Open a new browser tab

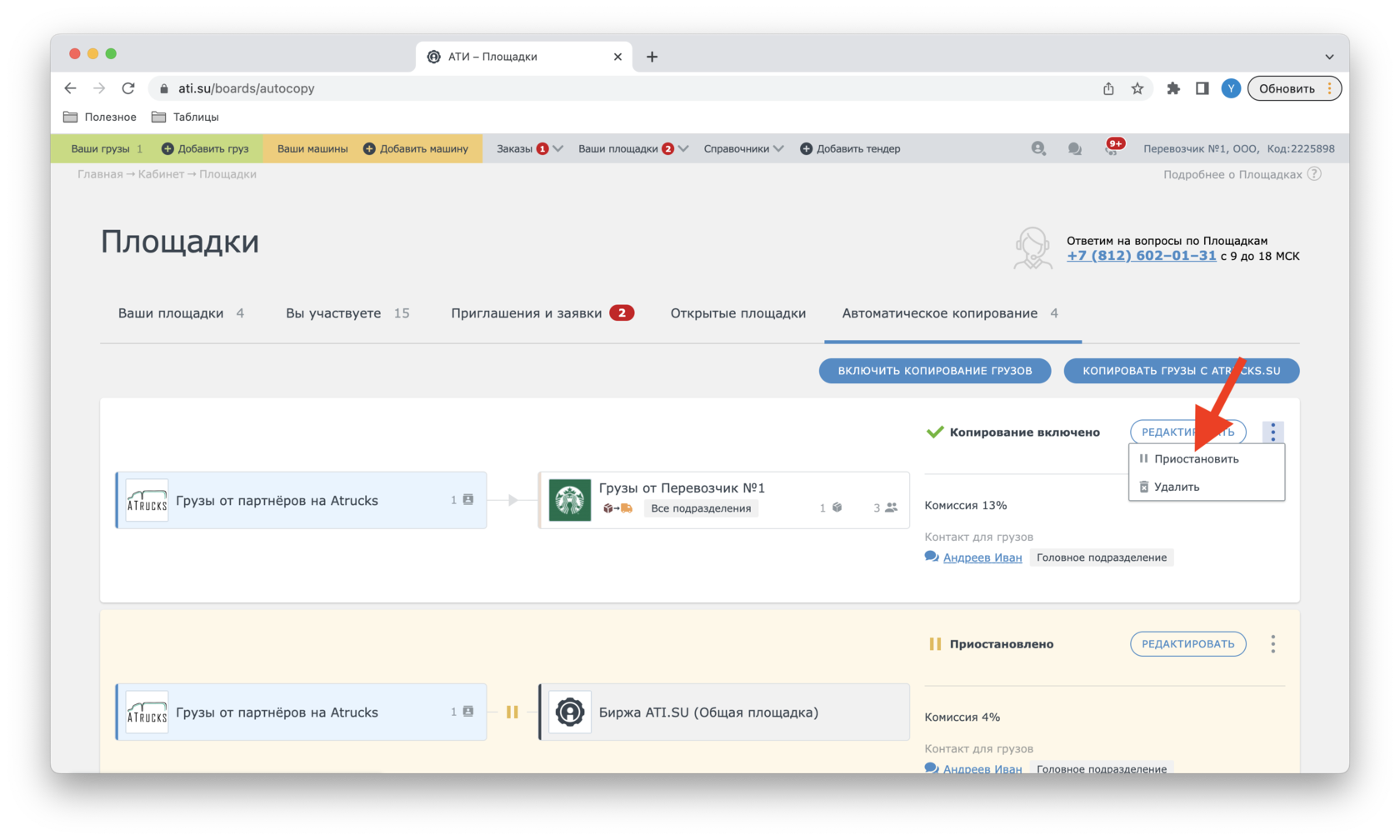point(652,57)
